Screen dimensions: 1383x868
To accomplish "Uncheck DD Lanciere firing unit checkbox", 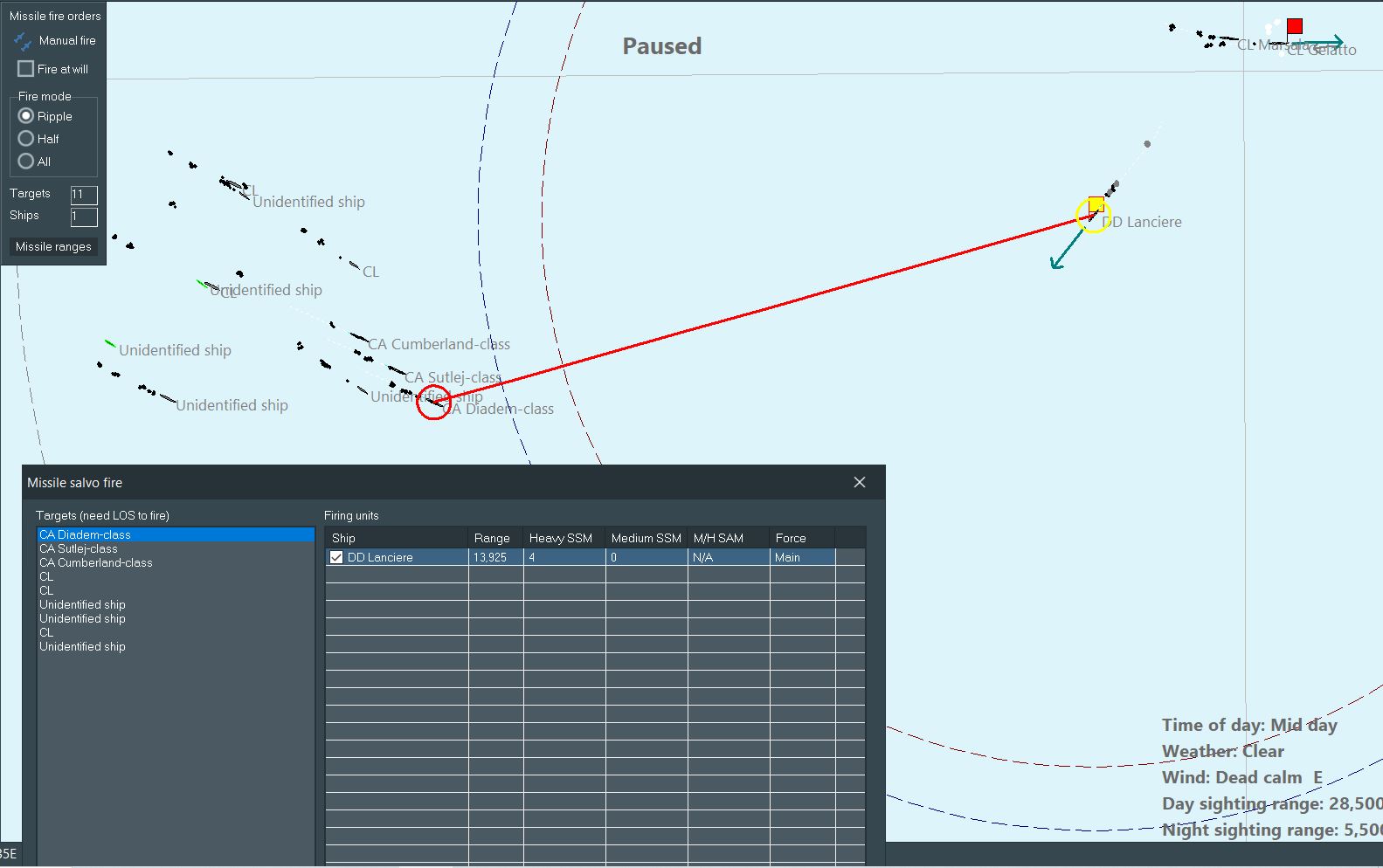I will pos(336,557).
